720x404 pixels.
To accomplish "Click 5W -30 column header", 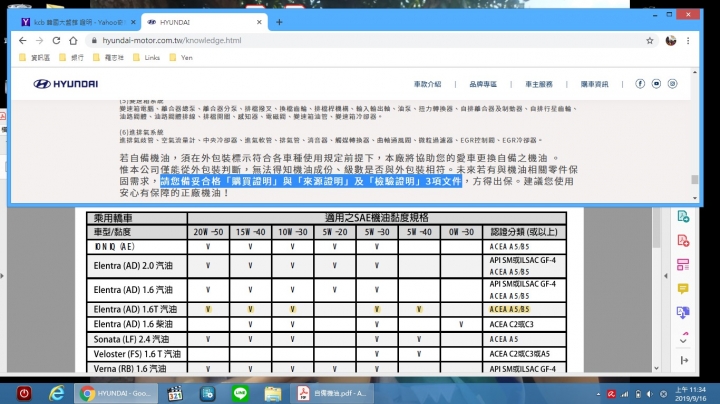I will 377,232.
